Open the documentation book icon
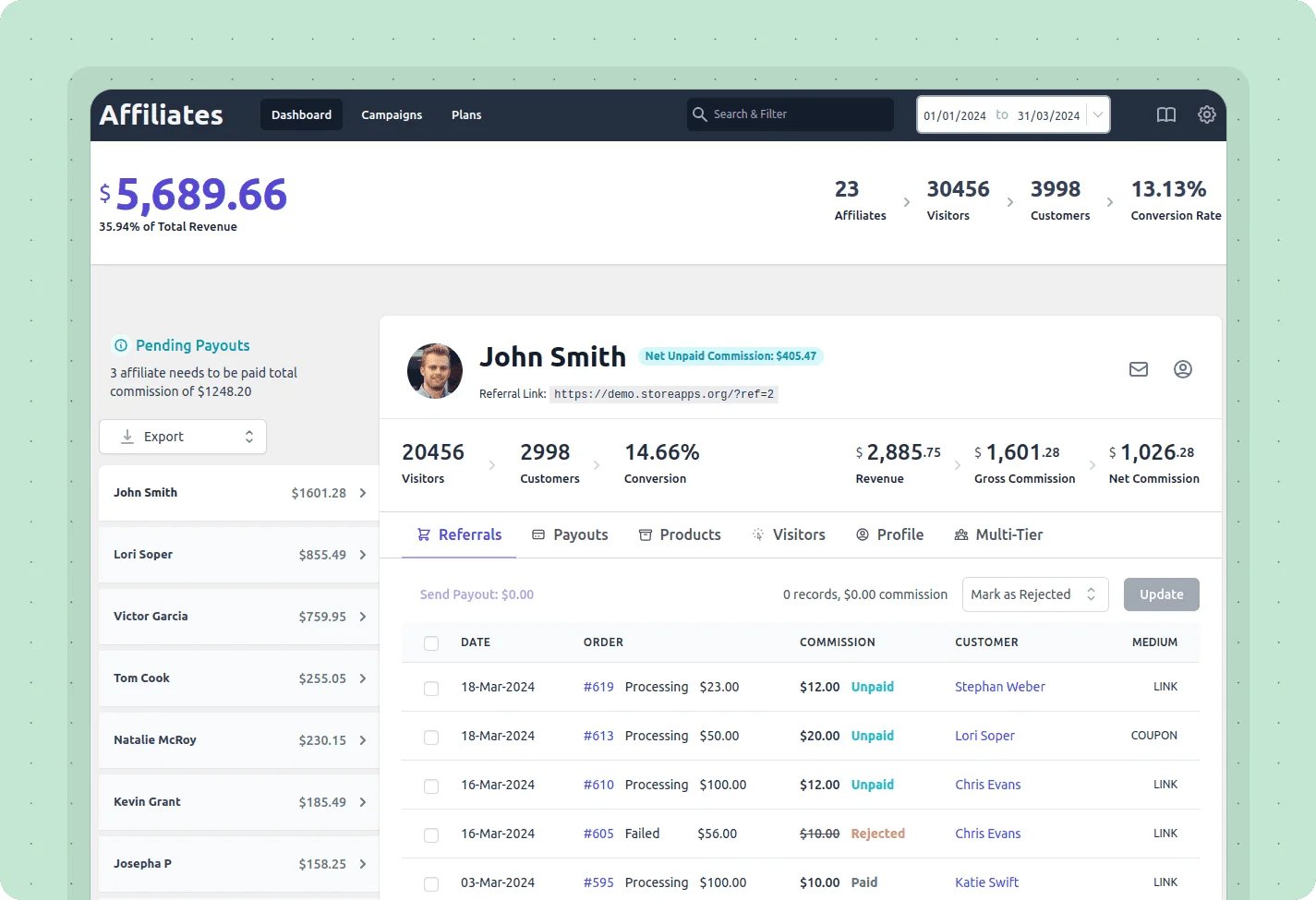 [x=1166, y=114]
